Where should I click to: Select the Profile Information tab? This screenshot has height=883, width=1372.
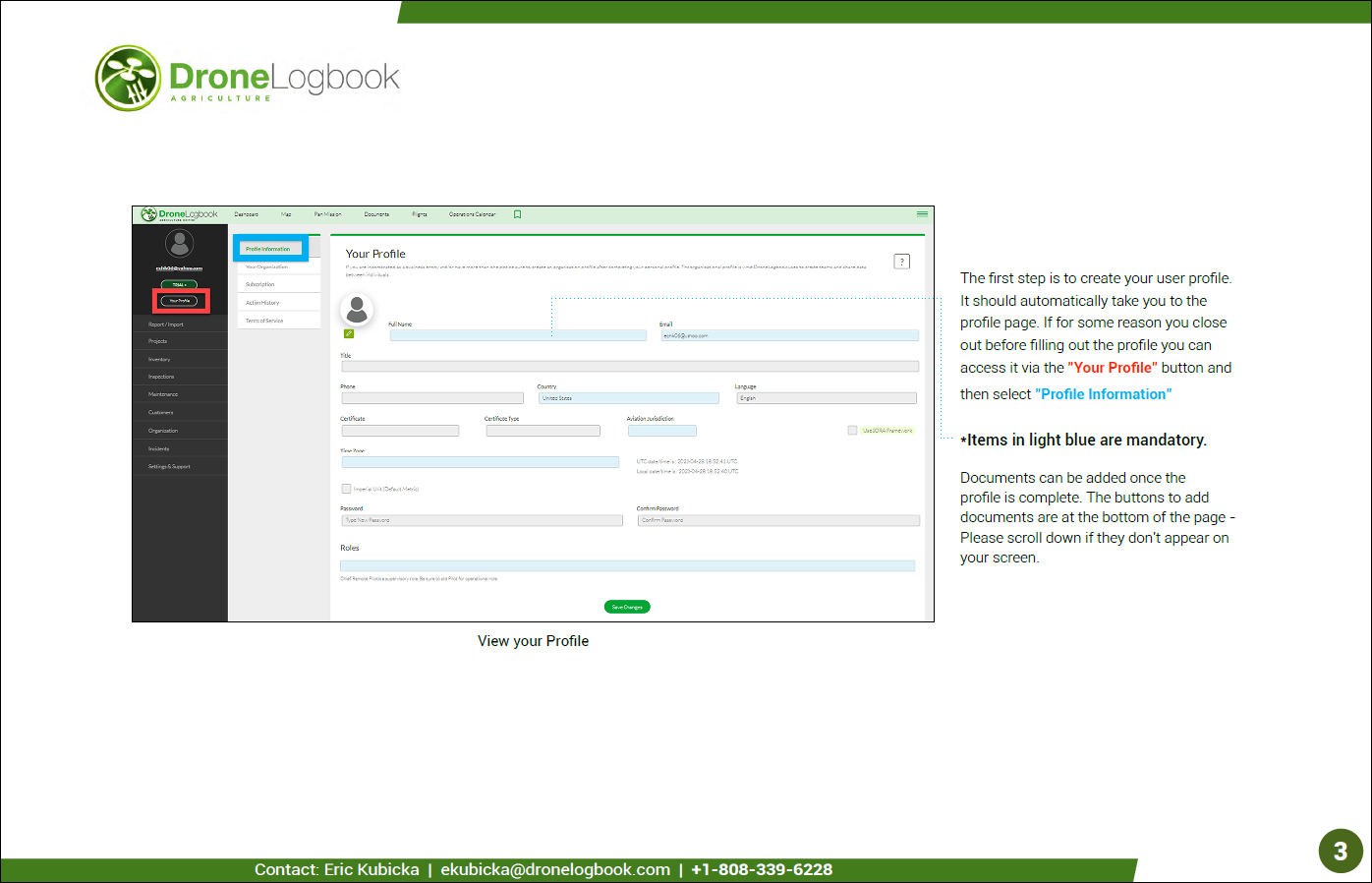coord(271,249)
